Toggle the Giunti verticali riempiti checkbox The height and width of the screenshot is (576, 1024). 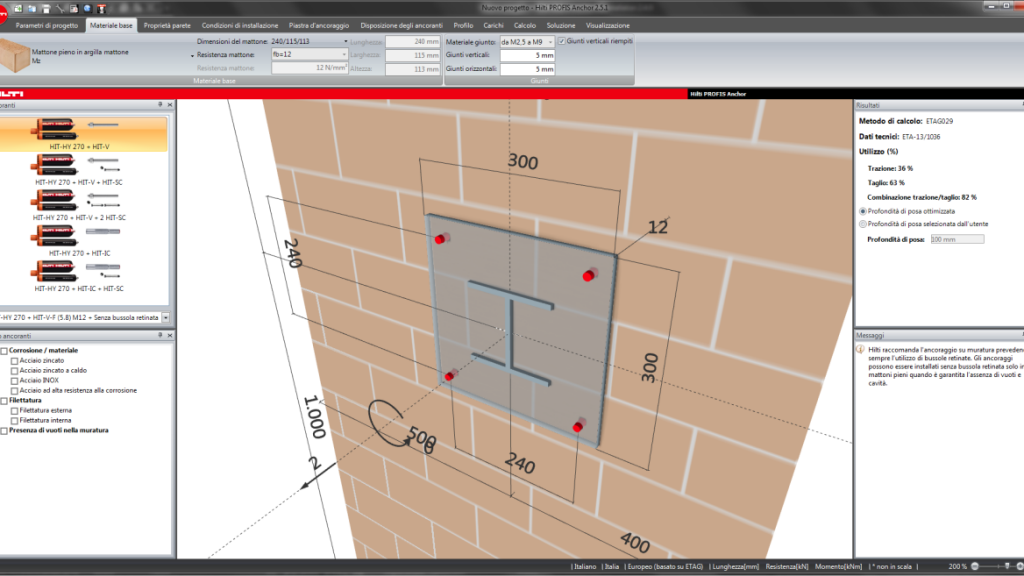pyautogui.click(x=562, y=41)
